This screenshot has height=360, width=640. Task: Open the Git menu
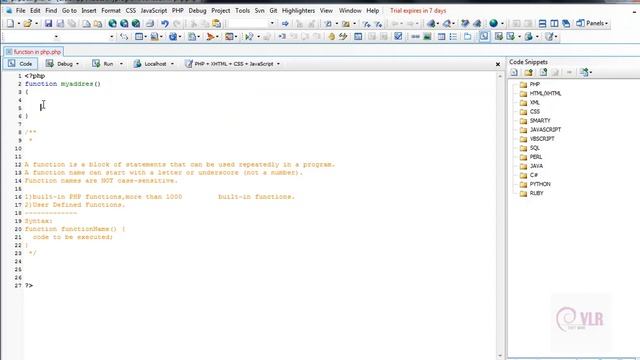[273, 11]
